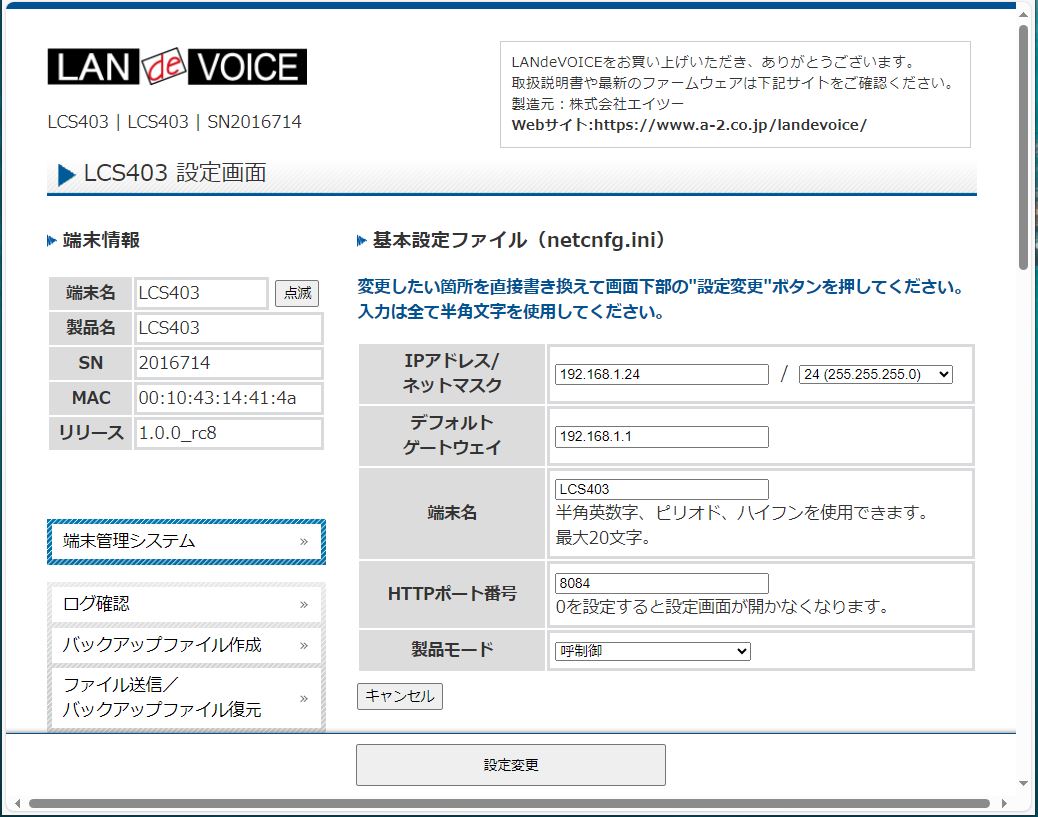Screen dimensions: 1038x817
Task: Click the chevron icon on ログ確認
Action: pyautogui.click(x=304, y=604)
